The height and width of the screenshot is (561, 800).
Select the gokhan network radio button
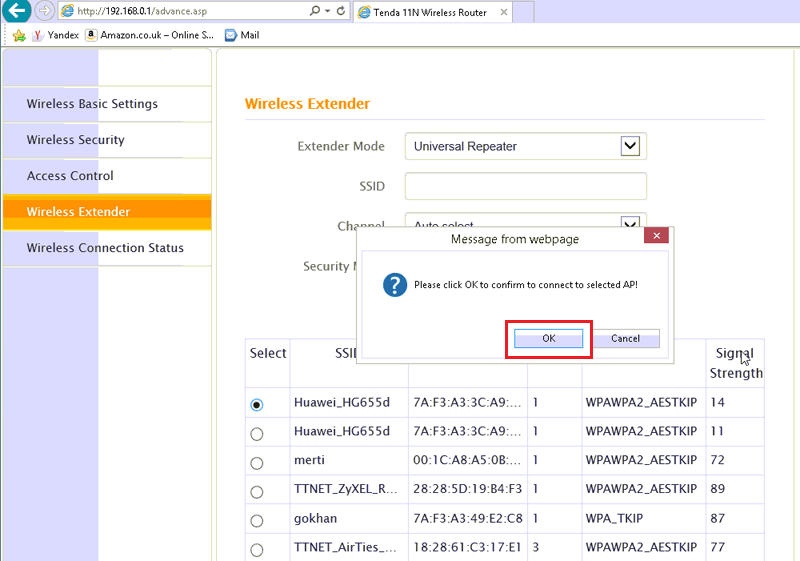pyautogui.click(x=257, y=521)
